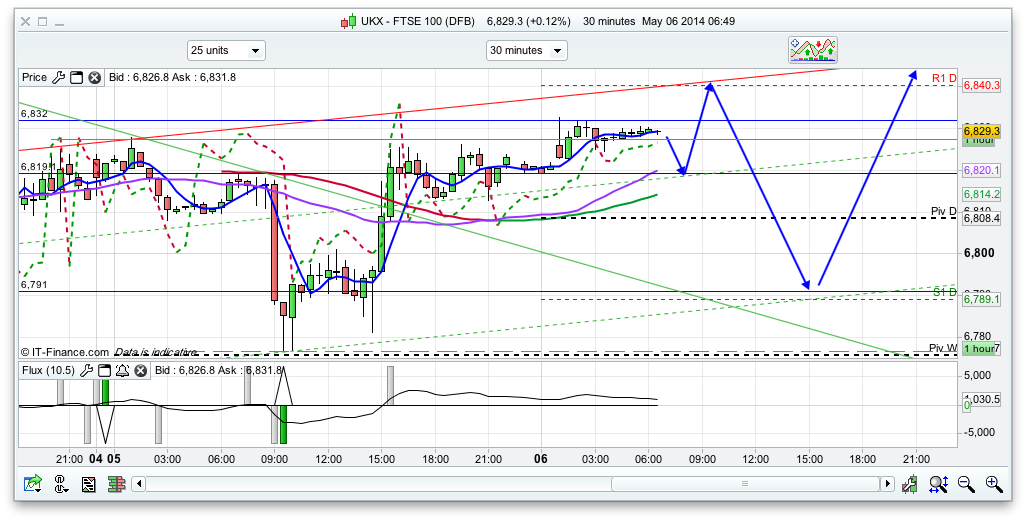This screenshot has height=521, width=1026.
Task: Open the 25 units dropdown
Action: [226, 50]
